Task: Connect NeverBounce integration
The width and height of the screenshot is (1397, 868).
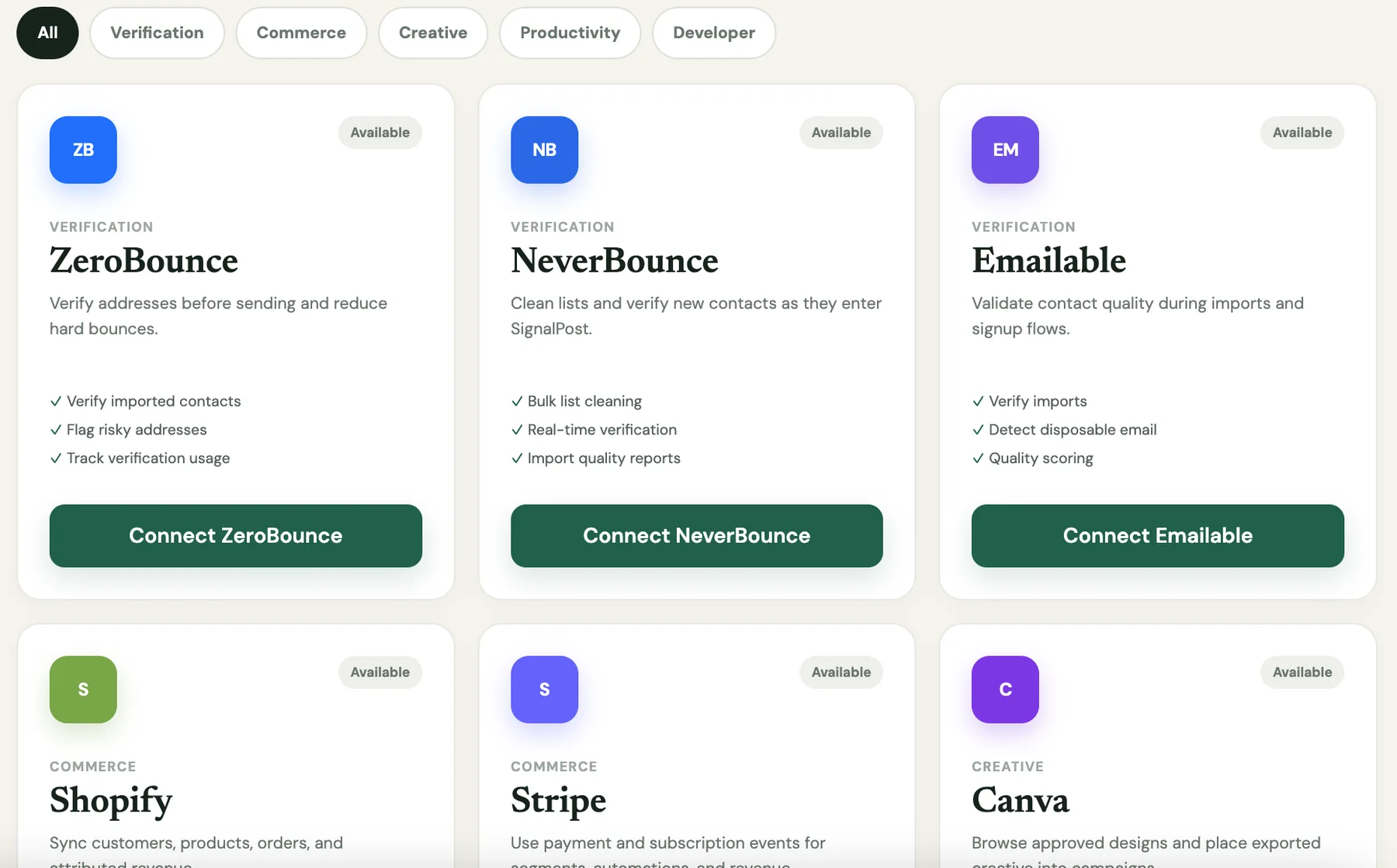Action: 697,536
